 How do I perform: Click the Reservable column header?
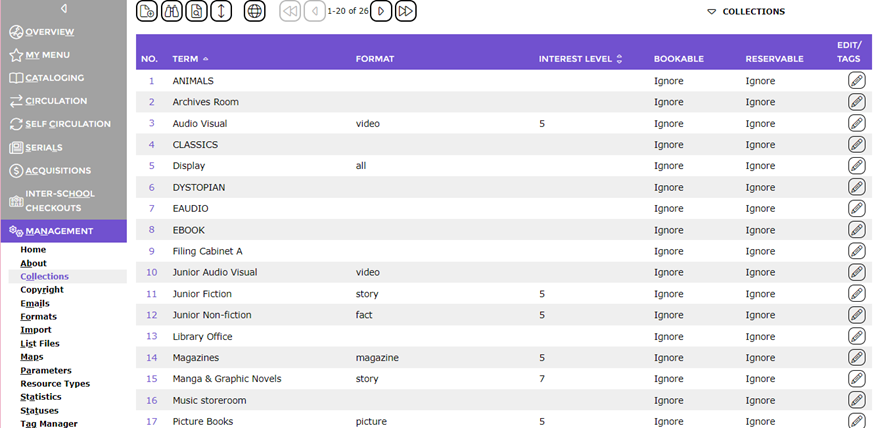(774, 59)
